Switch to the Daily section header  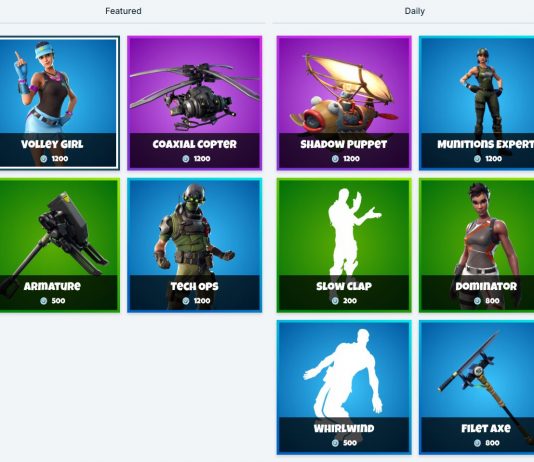[x=414, y=11]
